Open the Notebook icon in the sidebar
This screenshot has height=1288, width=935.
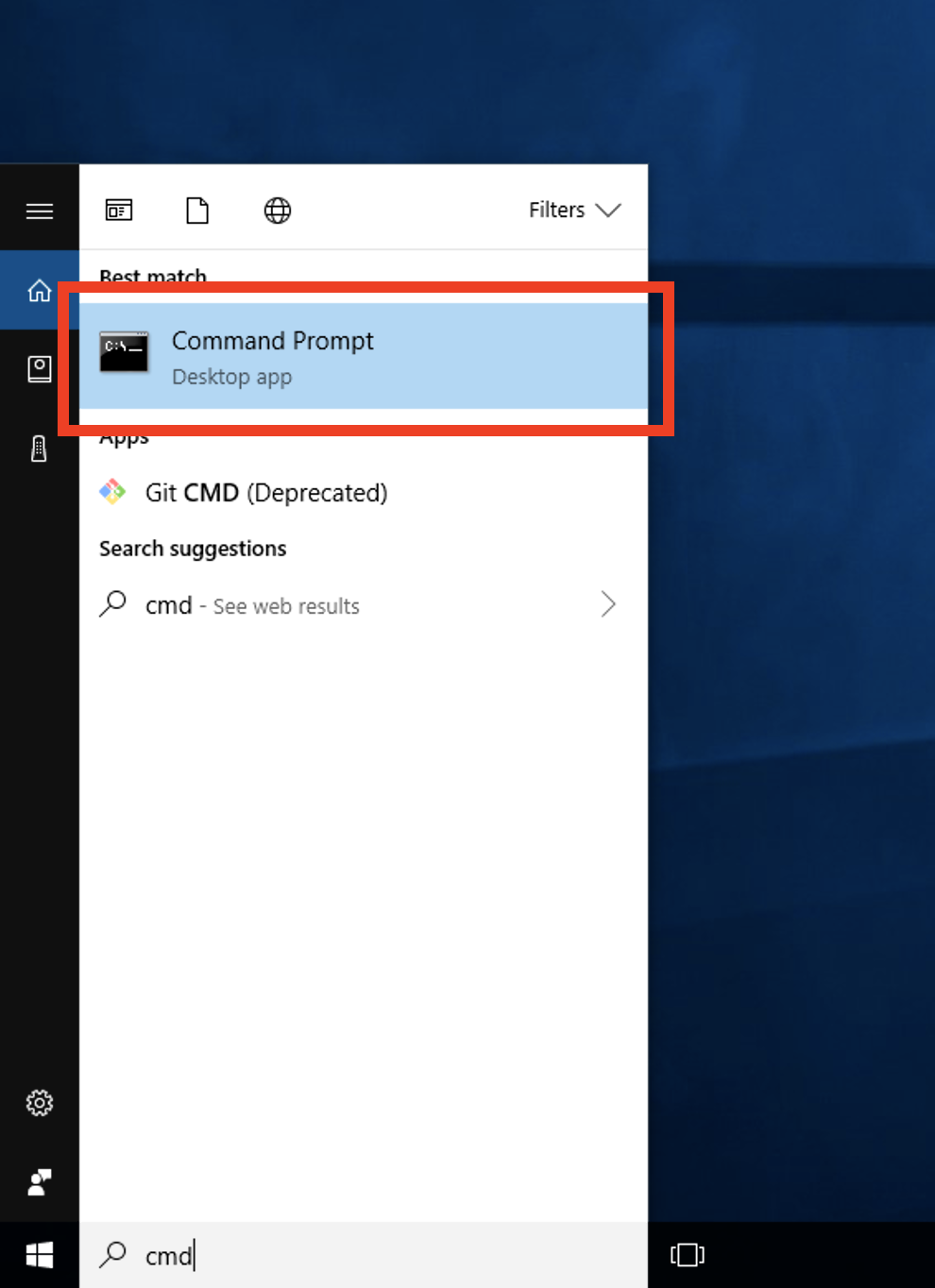coord(40,368)
